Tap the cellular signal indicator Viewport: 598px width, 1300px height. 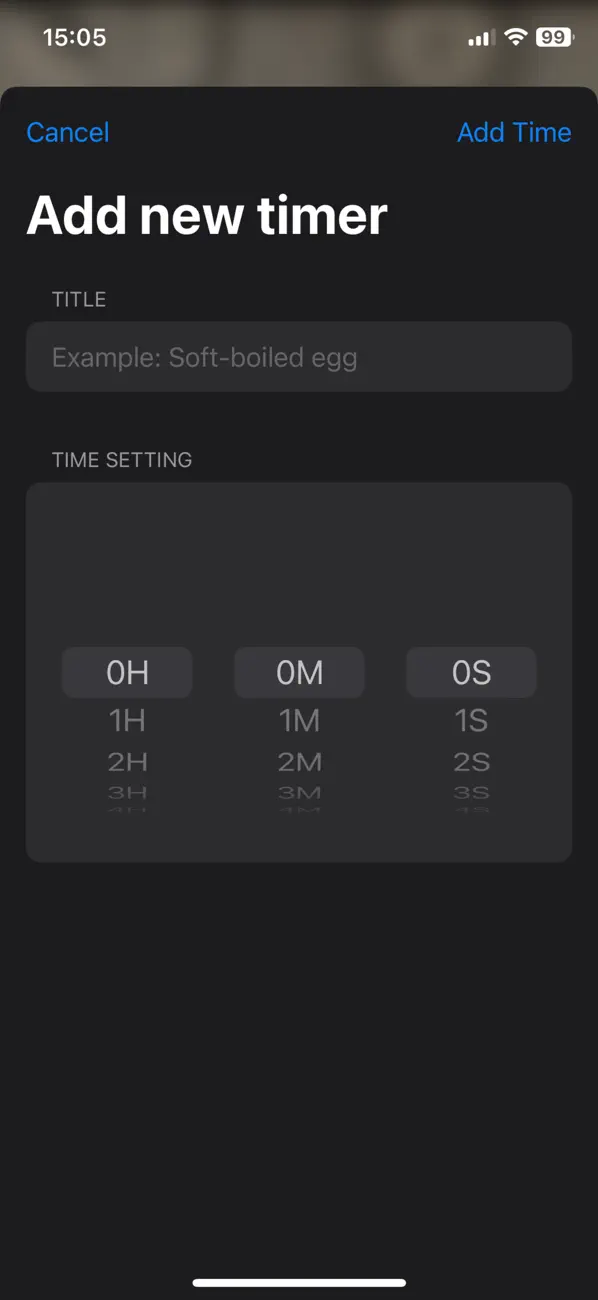478,37
